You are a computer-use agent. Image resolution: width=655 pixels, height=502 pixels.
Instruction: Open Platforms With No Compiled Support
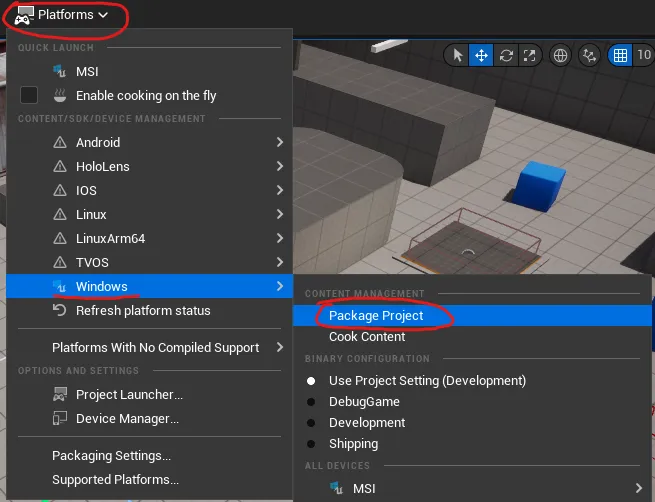click(x=149, y=347)
